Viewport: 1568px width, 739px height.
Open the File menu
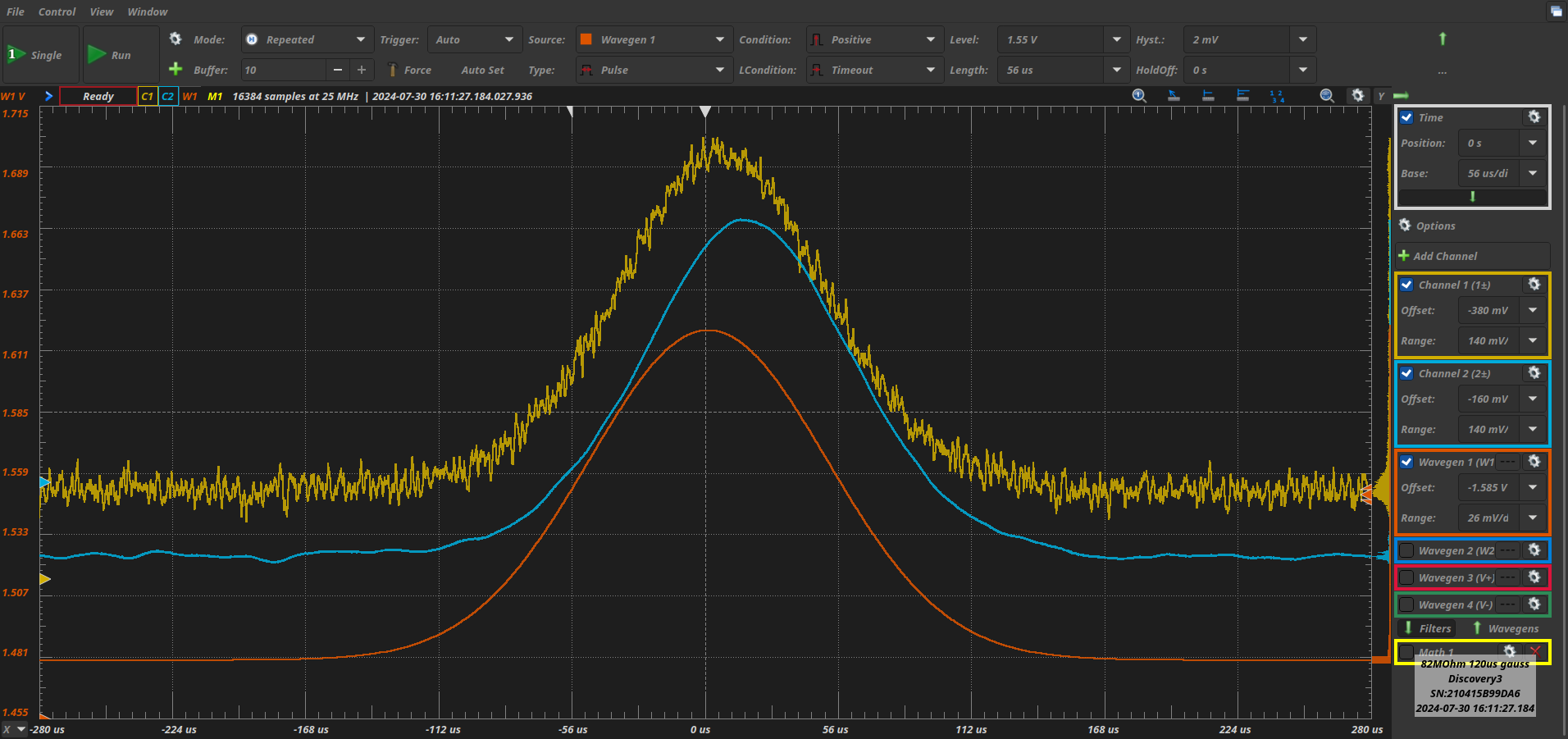pyautogui.click(x=16, y=11)
